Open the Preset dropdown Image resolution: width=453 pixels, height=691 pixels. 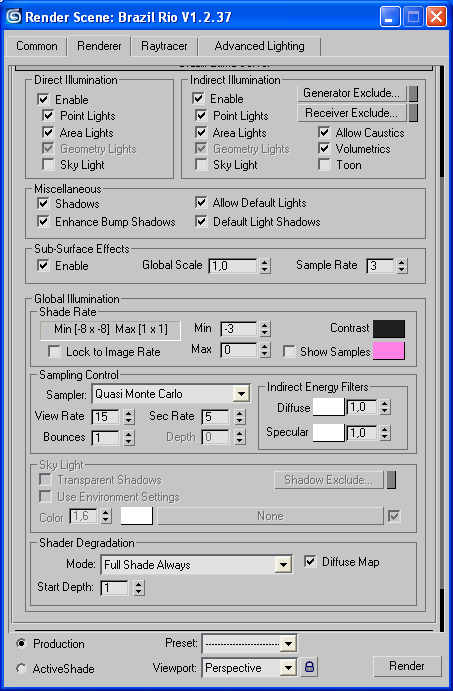pos(288,644)
